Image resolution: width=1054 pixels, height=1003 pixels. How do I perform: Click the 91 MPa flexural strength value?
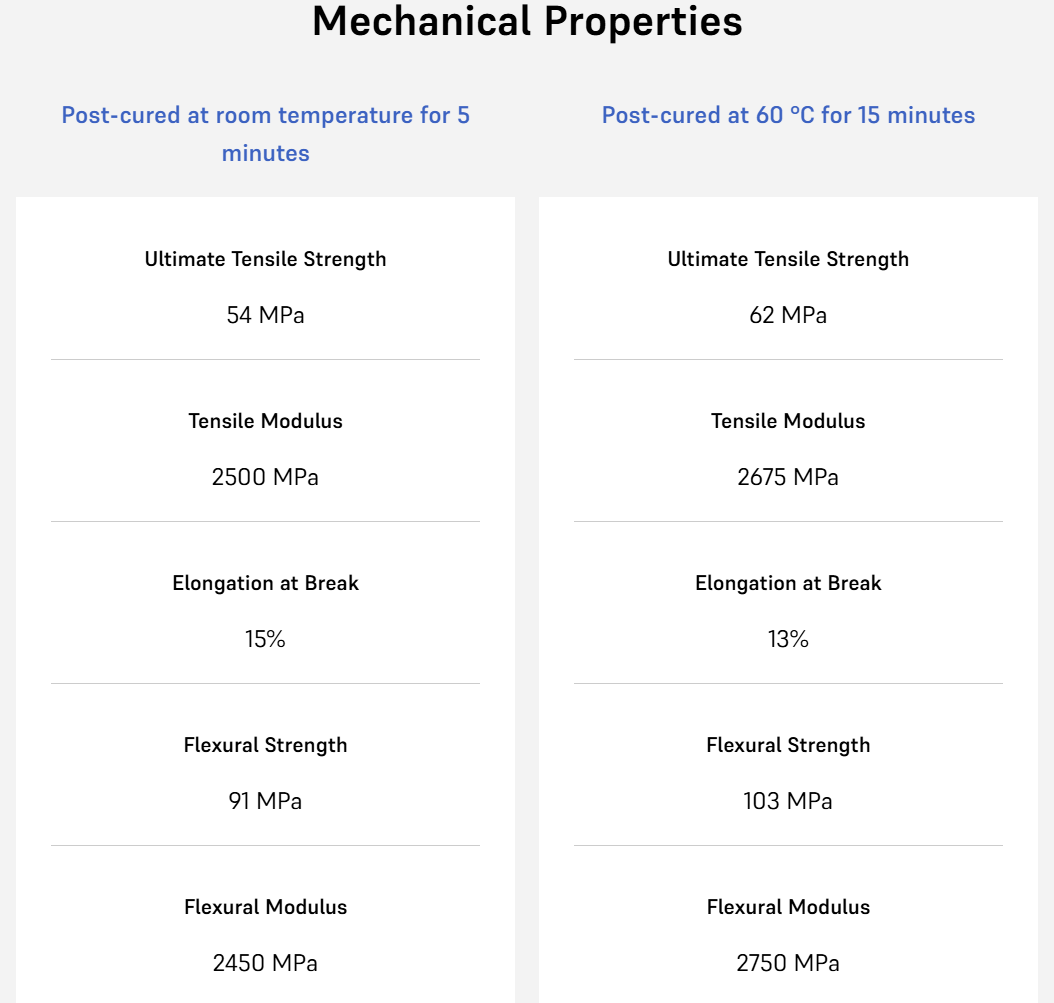[265, 801]
